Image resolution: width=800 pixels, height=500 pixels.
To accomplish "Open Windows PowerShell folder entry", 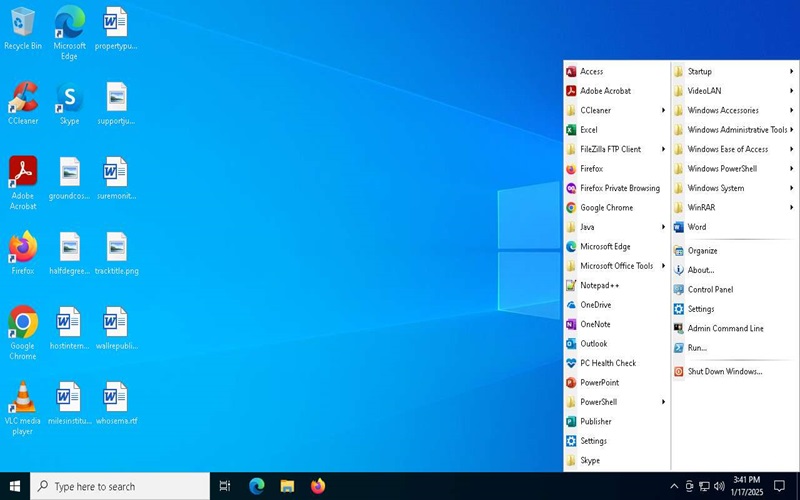I will tap(734, 168).
